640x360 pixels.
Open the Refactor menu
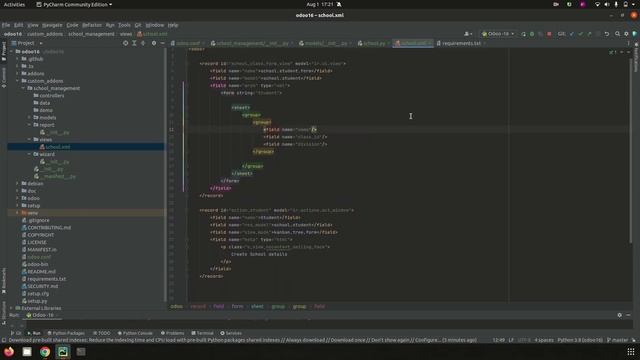[x=92, y=25]
